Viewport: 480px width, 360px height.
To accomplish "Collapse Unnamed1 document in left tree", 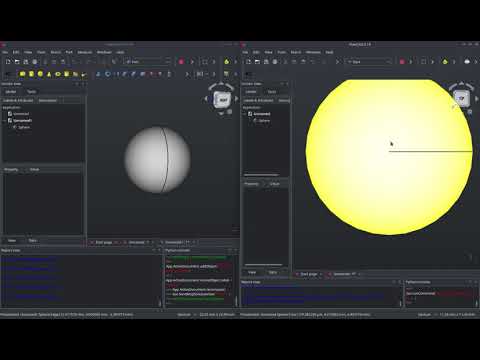I will click(5, 121).
